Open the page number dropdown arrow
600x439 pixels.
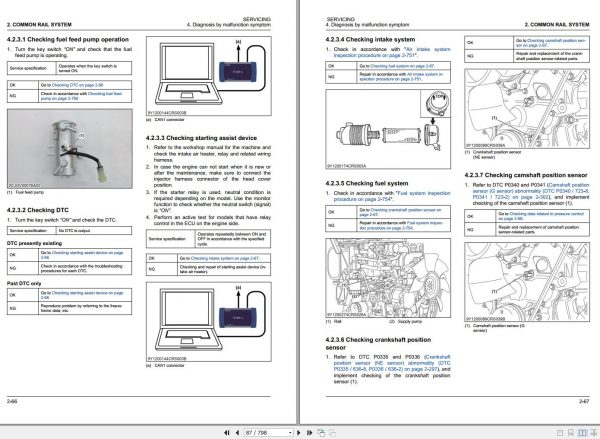tap(290, 433)
